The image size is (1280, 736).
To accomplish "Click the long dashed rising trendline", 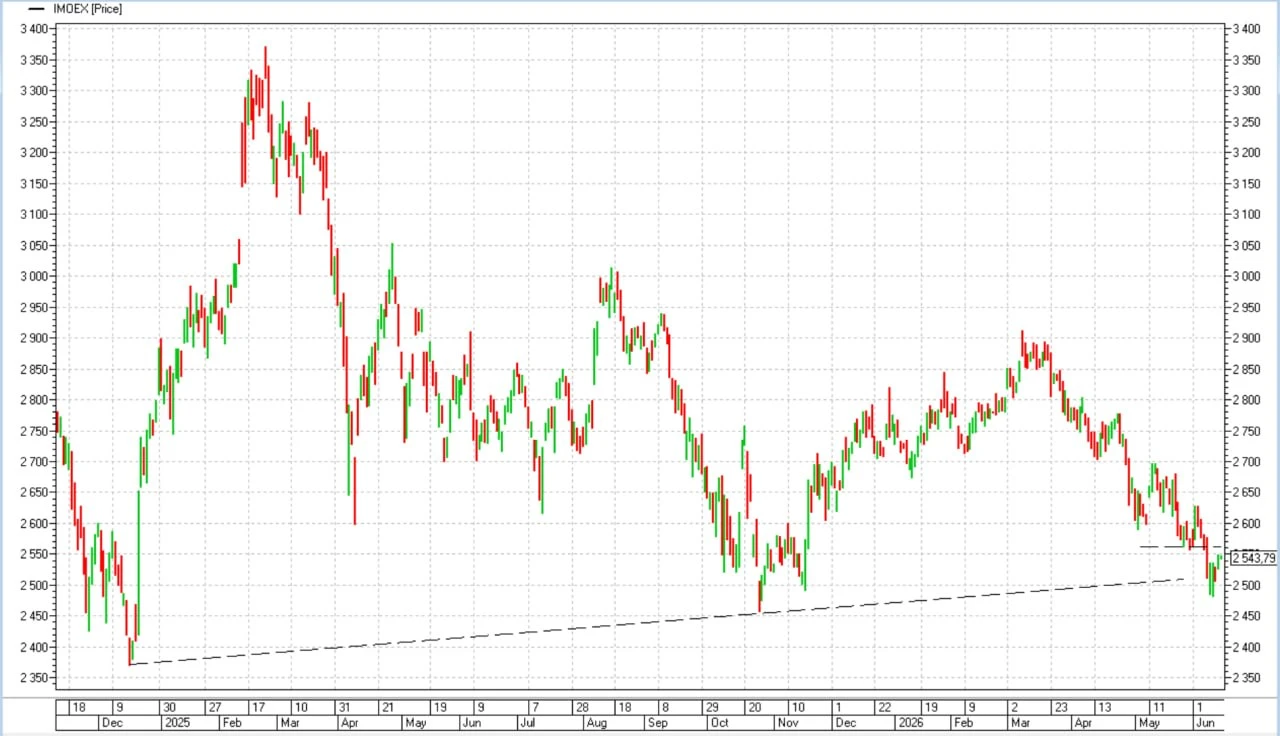I will 657,621.
